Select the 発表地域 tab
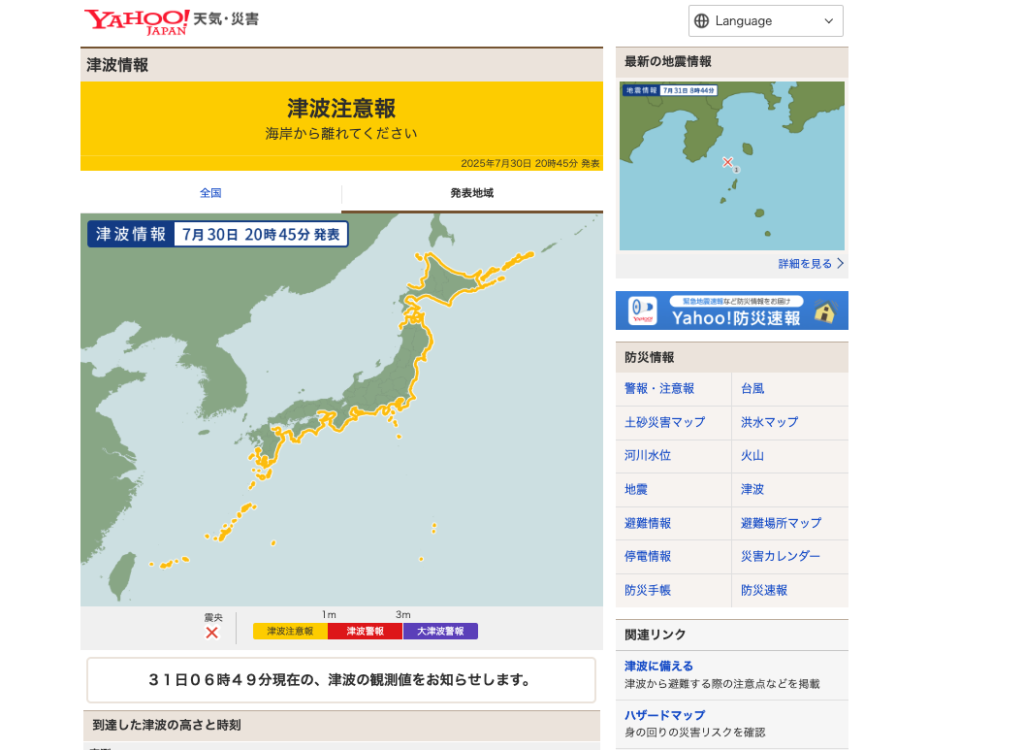This screenshot has width=1024, height=750. [472, 193]
